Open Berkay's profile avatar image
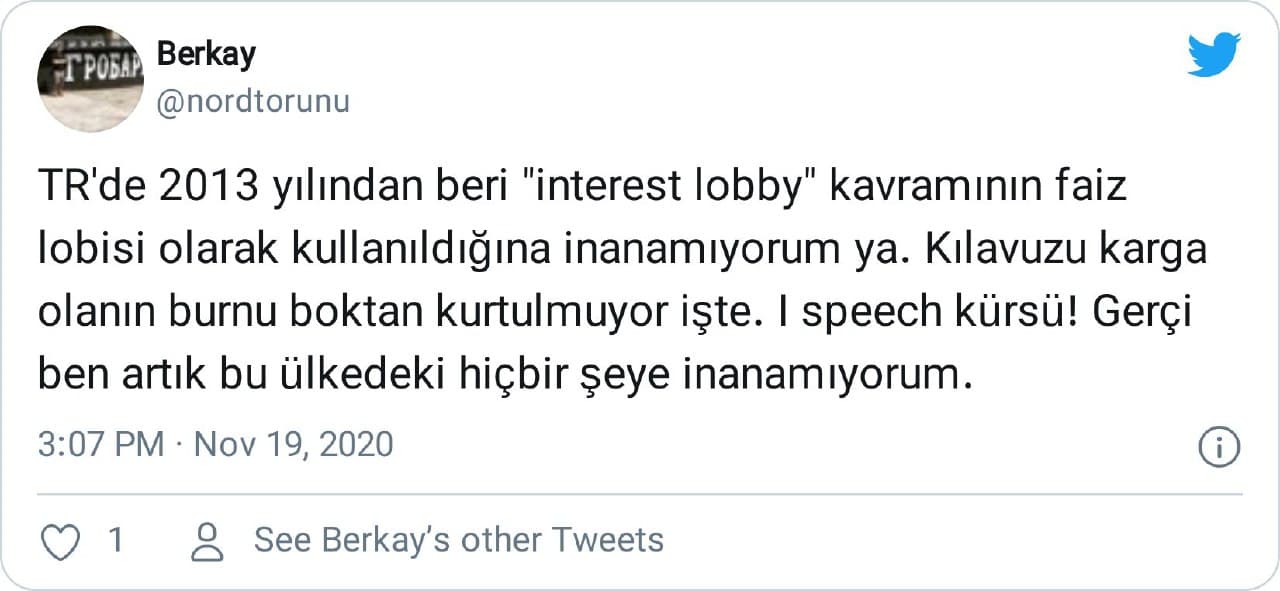The height and width of the screenshot is (591, 1280). [x=90, y=79]
